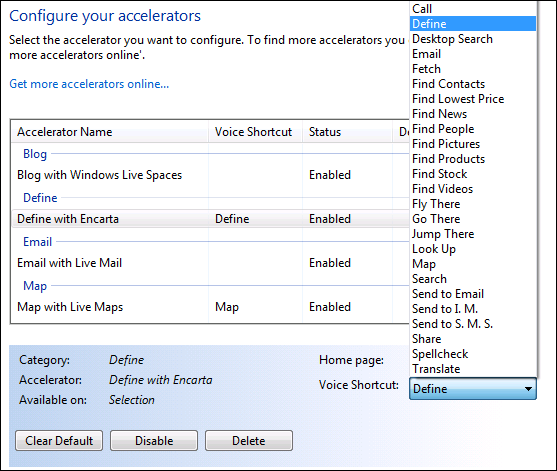Choose 'Find Pictures' list entry
The image size is (557, 471).
[473, 144]
